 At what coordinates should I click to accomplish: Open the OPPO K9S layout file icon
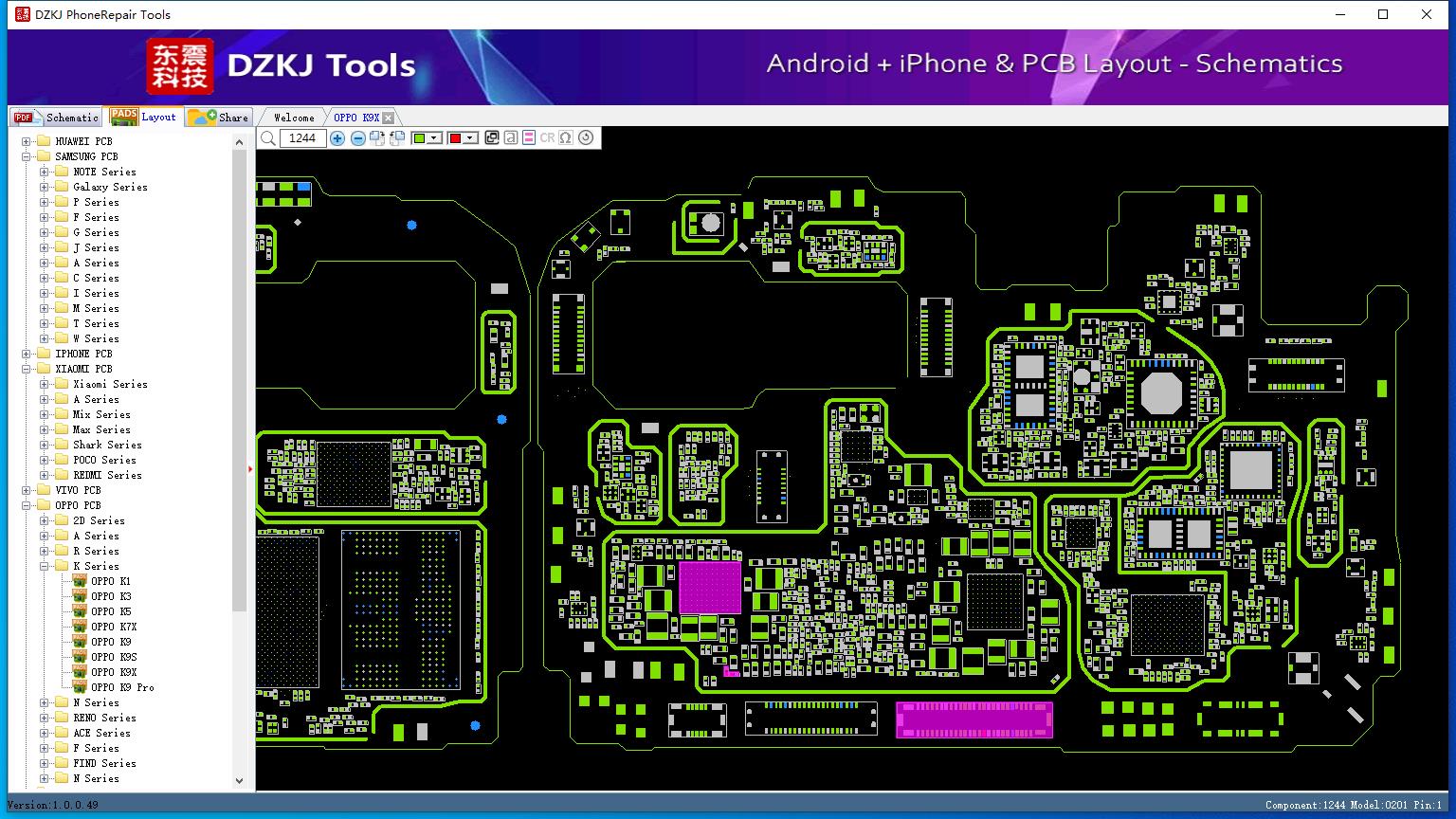tap(80, 657)
